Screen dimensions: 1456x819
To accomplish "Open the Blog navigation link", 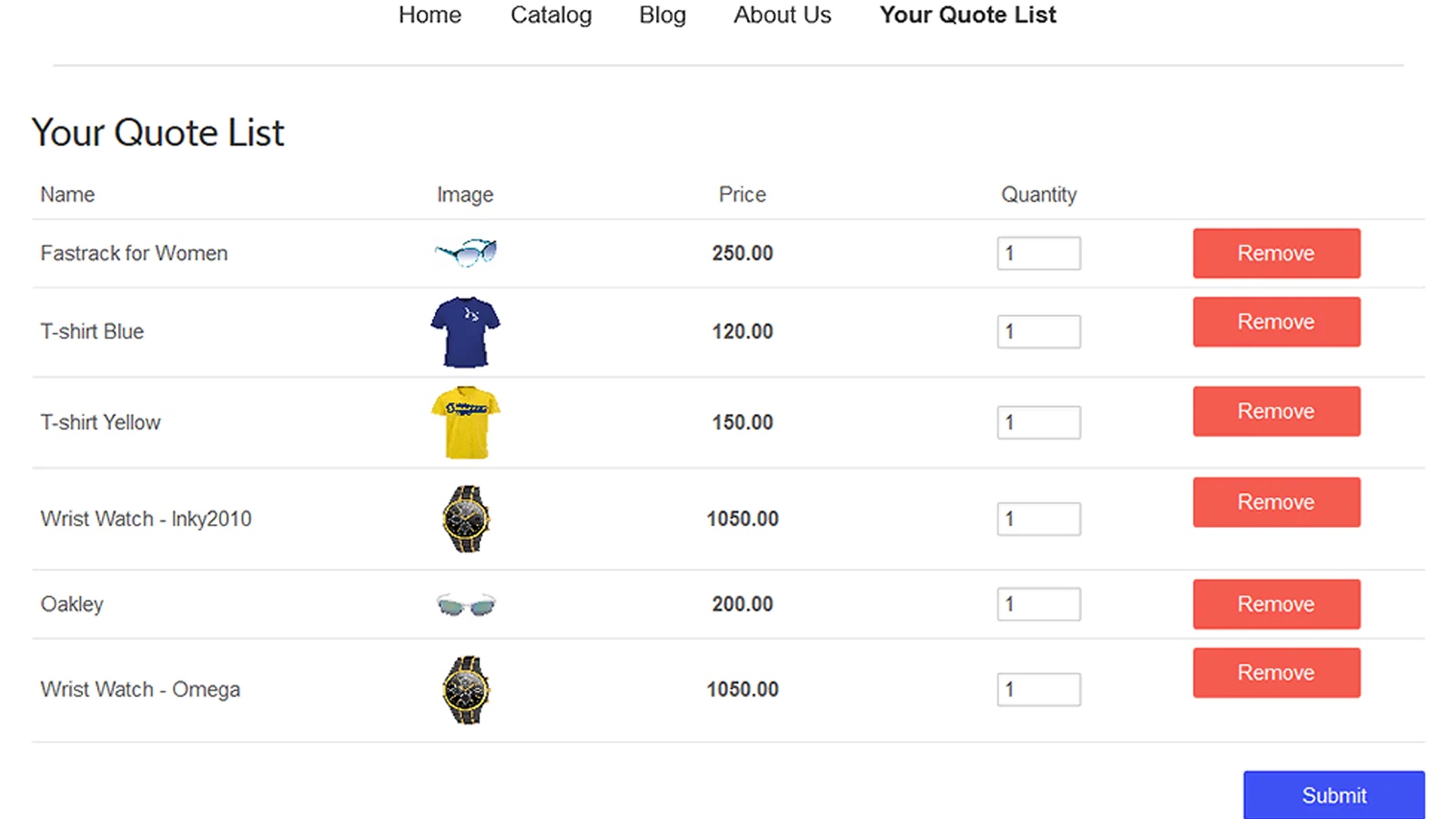I will click(662, 15).
